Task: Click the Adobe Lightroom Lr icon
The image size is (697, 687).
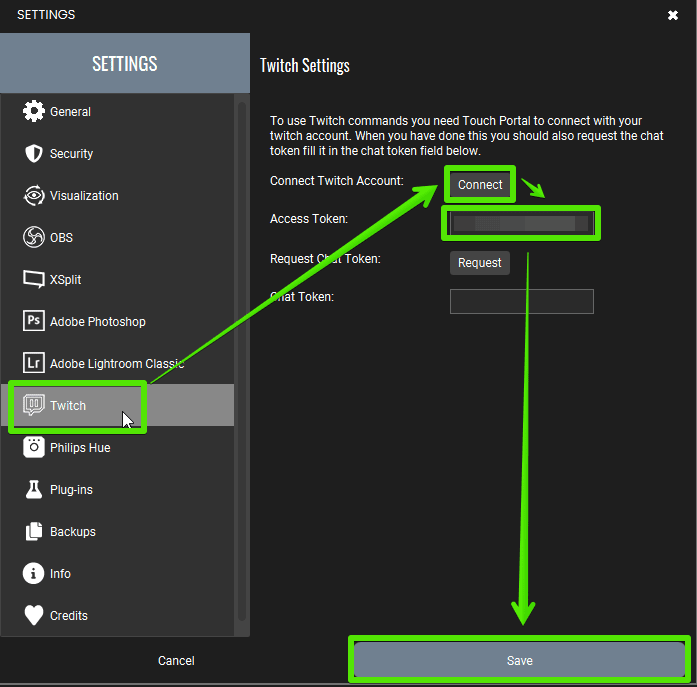Action: pos(34,363)
